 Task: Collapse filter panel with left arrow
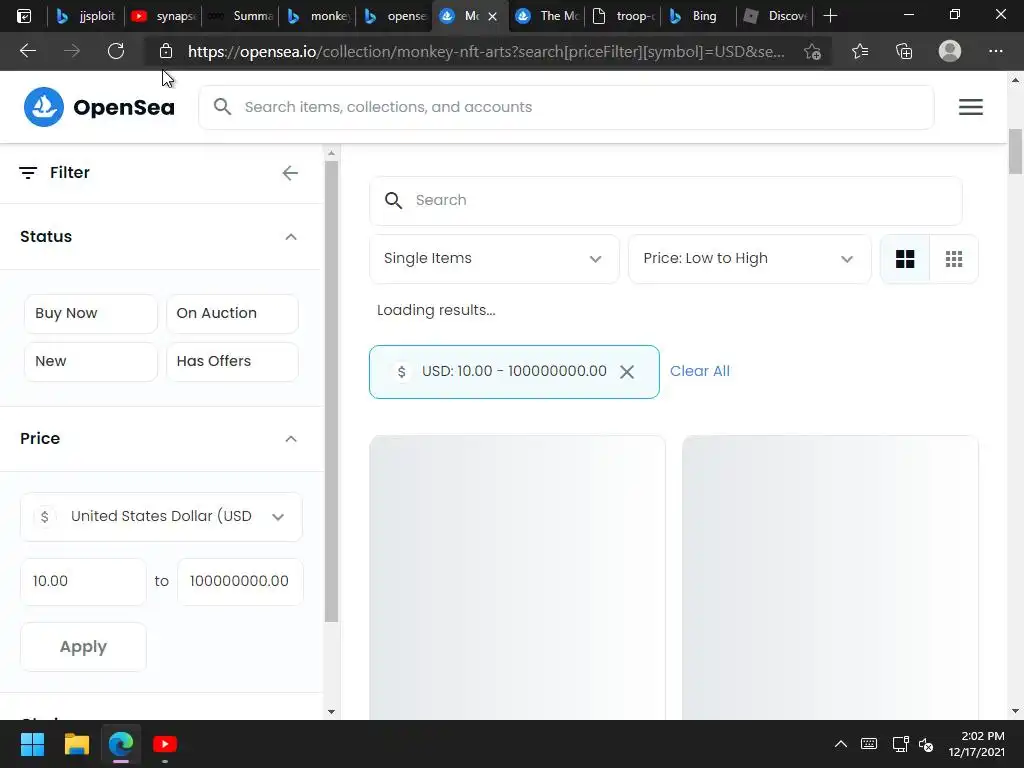click(290, 172)
